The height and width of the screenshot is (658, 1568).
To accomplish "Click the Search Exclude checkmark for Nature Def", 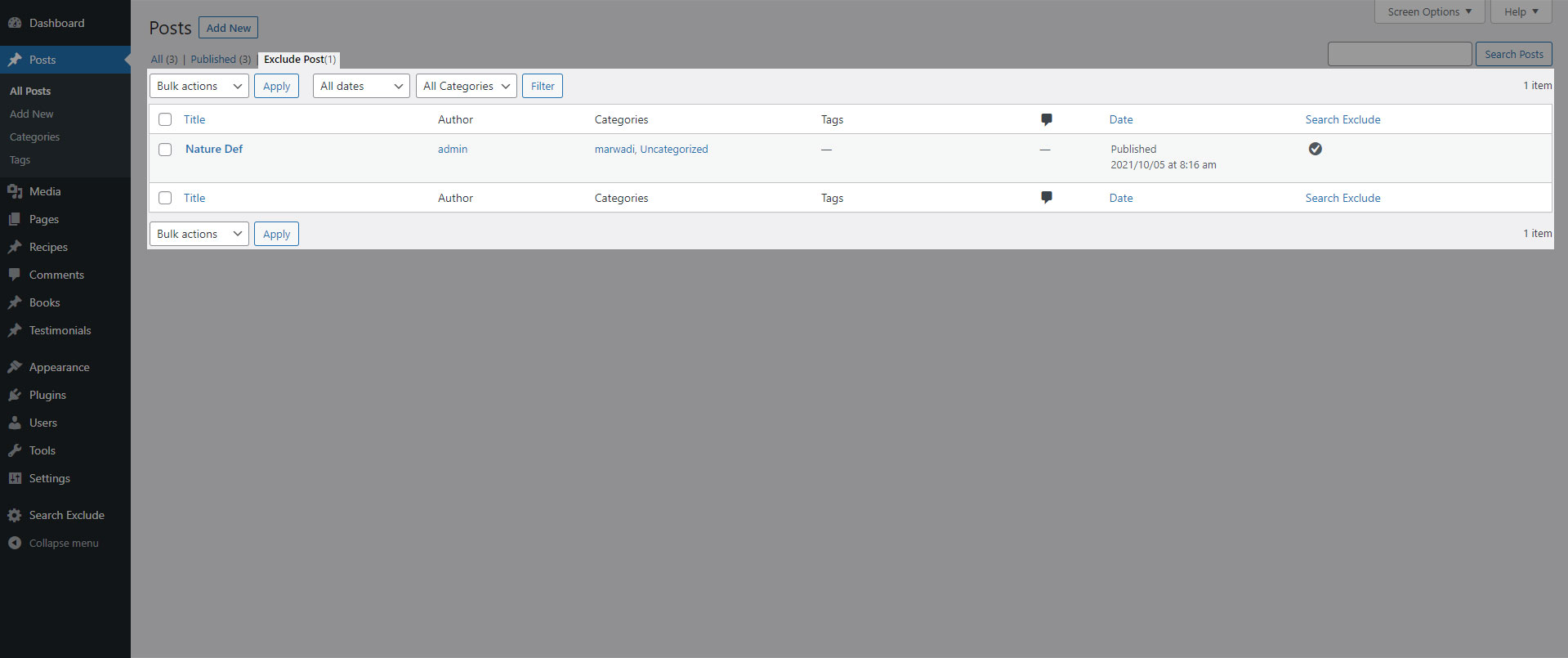I will tap(1315, 149).
